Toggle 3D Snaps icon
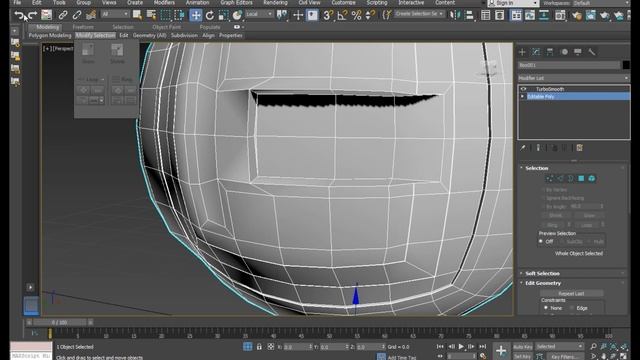This screenshot has height=360, width=640. pyautogui.click(x=328, y=16)
